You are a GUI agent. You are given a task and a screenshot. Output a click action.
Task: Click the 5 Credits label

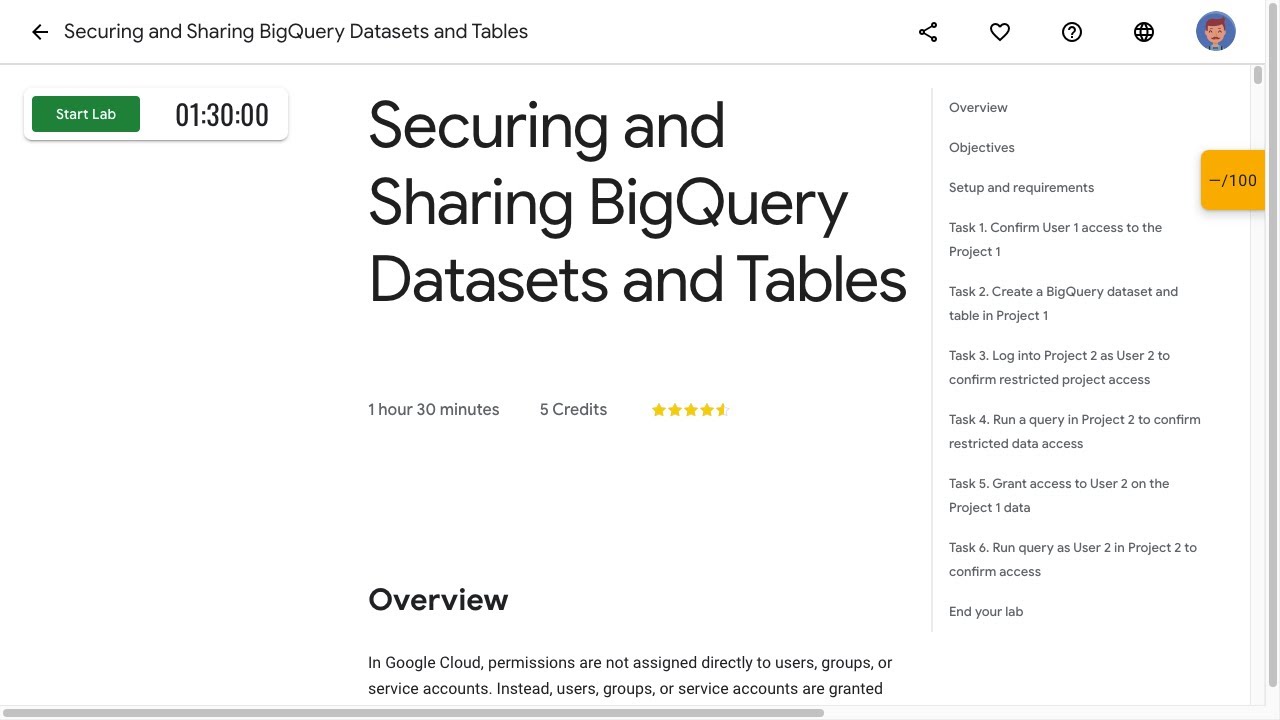click(573, 409)
